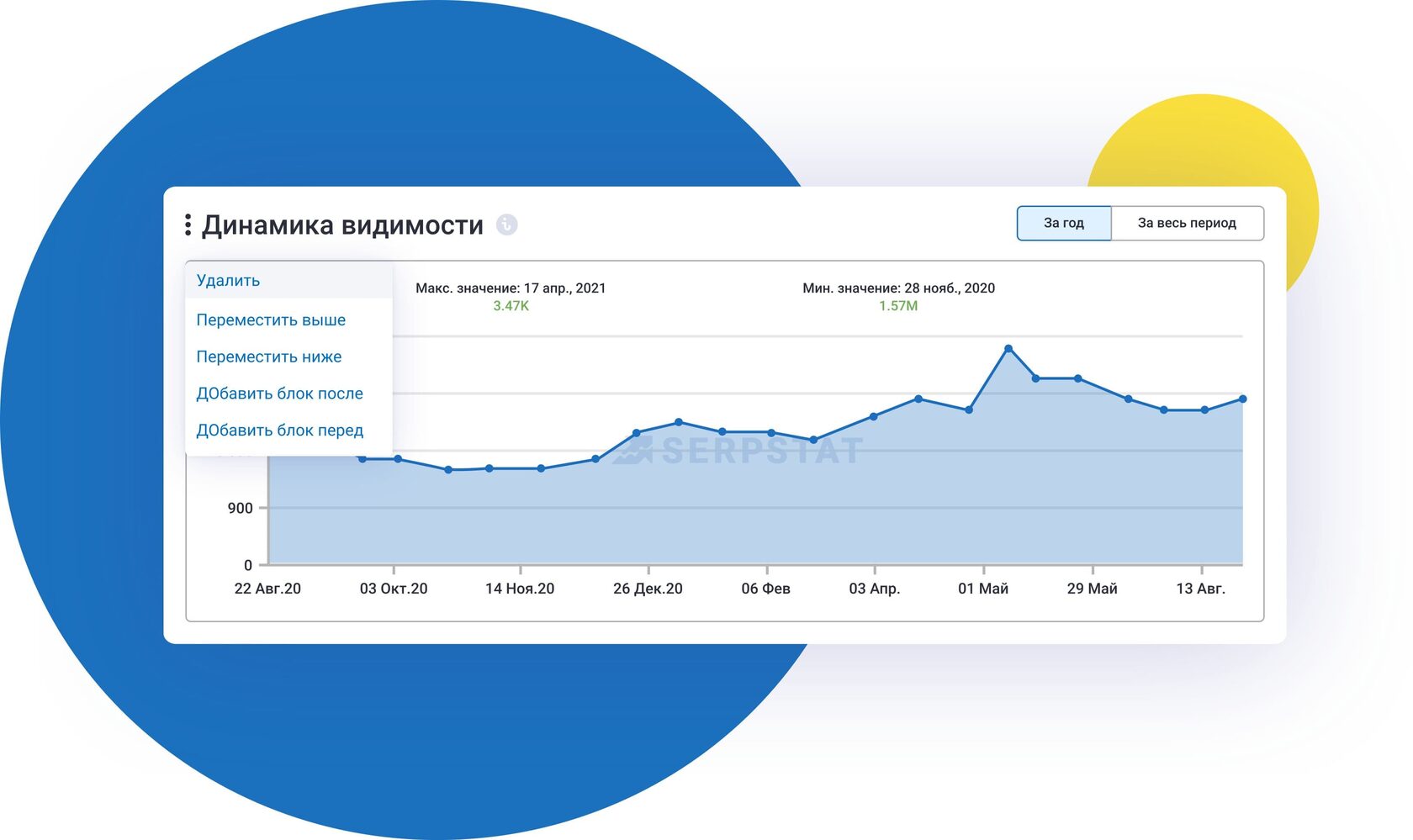Click the last data point near 13 Авг.
1413x840 pixels.
[x=1243, y=399]
